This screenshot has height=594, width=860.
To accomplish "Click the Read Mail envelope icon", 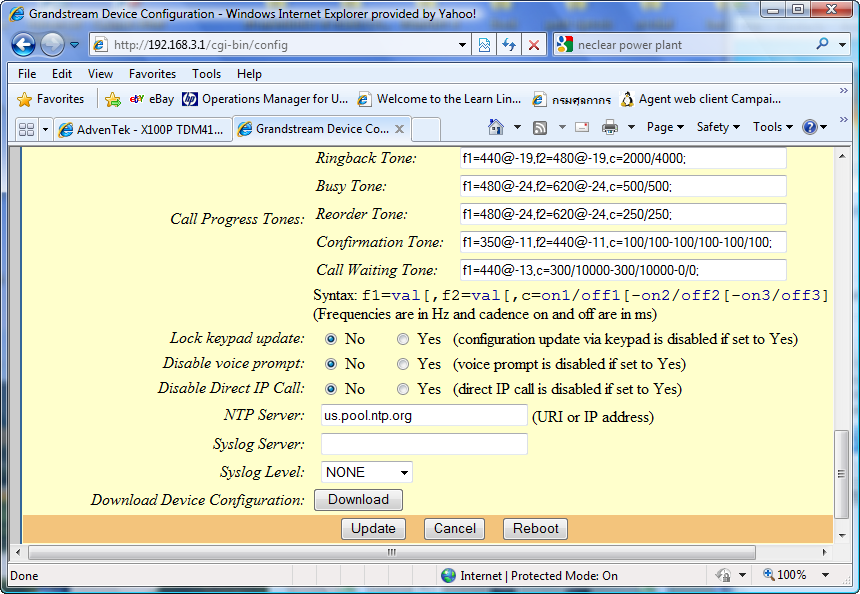I will (x=582, y=127).
